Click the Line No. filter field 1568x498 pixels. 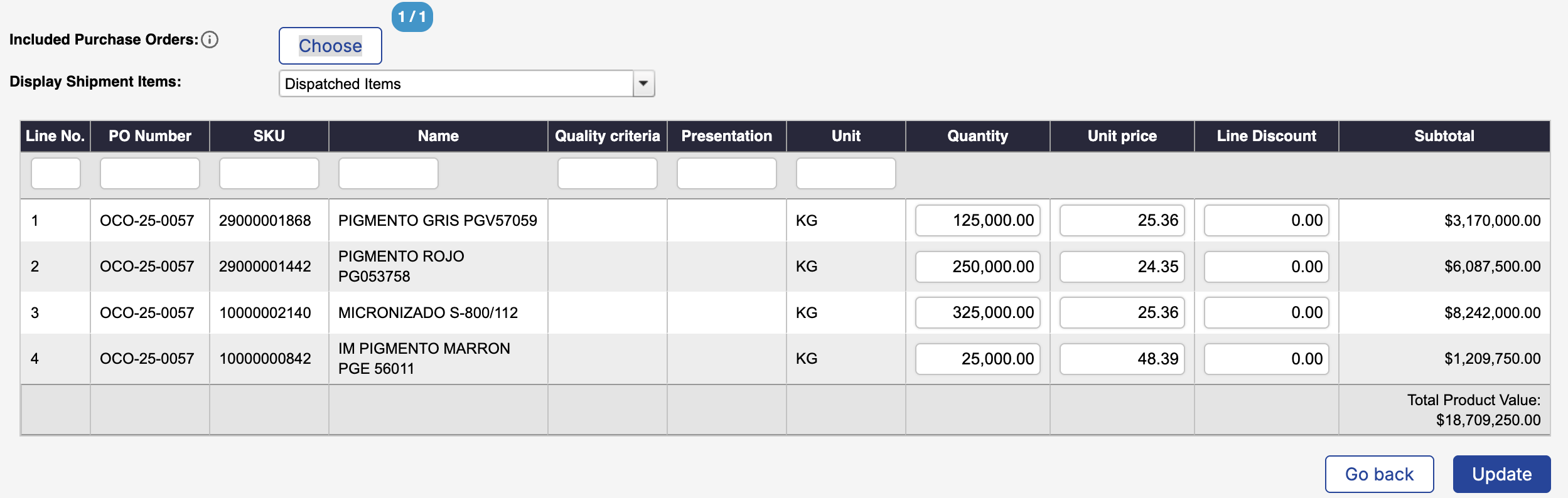click(x=56, y=173)
